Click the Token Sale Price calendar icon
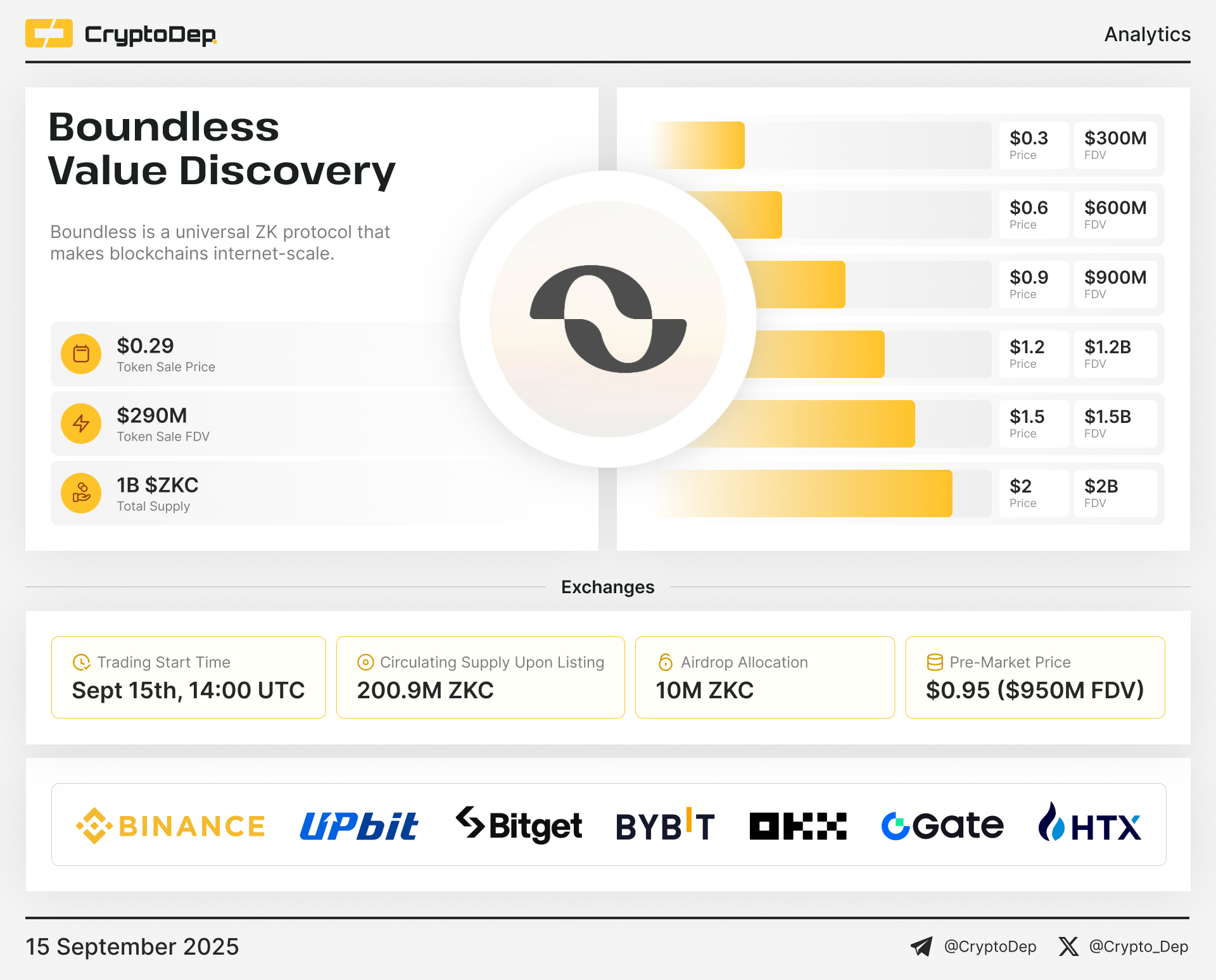The width and height of the screenshot is (1216, 980). click(81, 353)
